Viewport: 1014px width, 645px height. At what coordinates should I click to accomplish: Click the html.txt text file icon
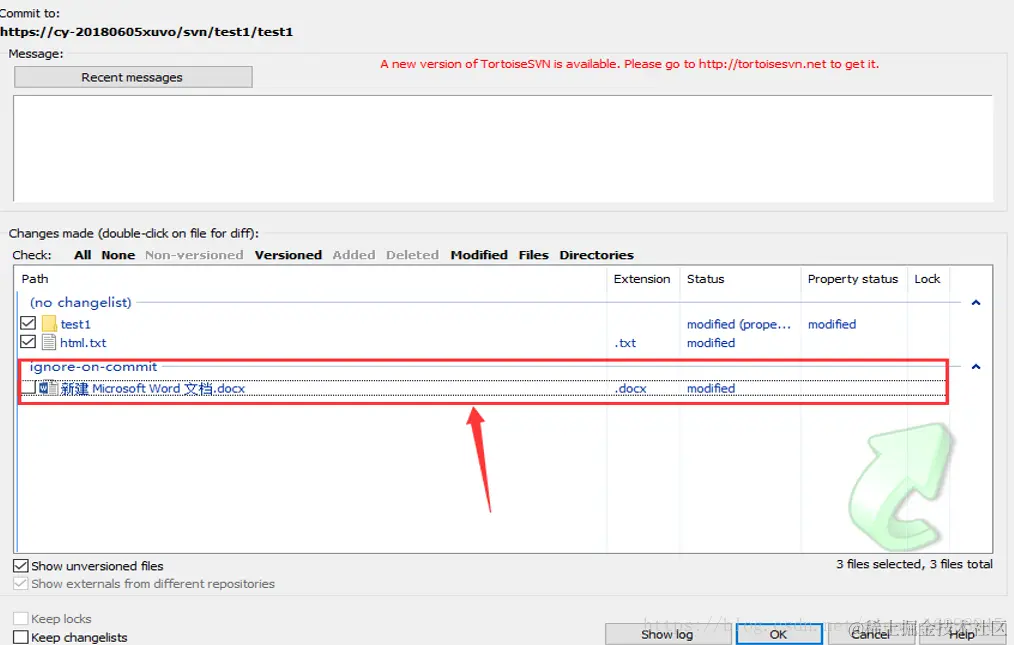(49, 342)
